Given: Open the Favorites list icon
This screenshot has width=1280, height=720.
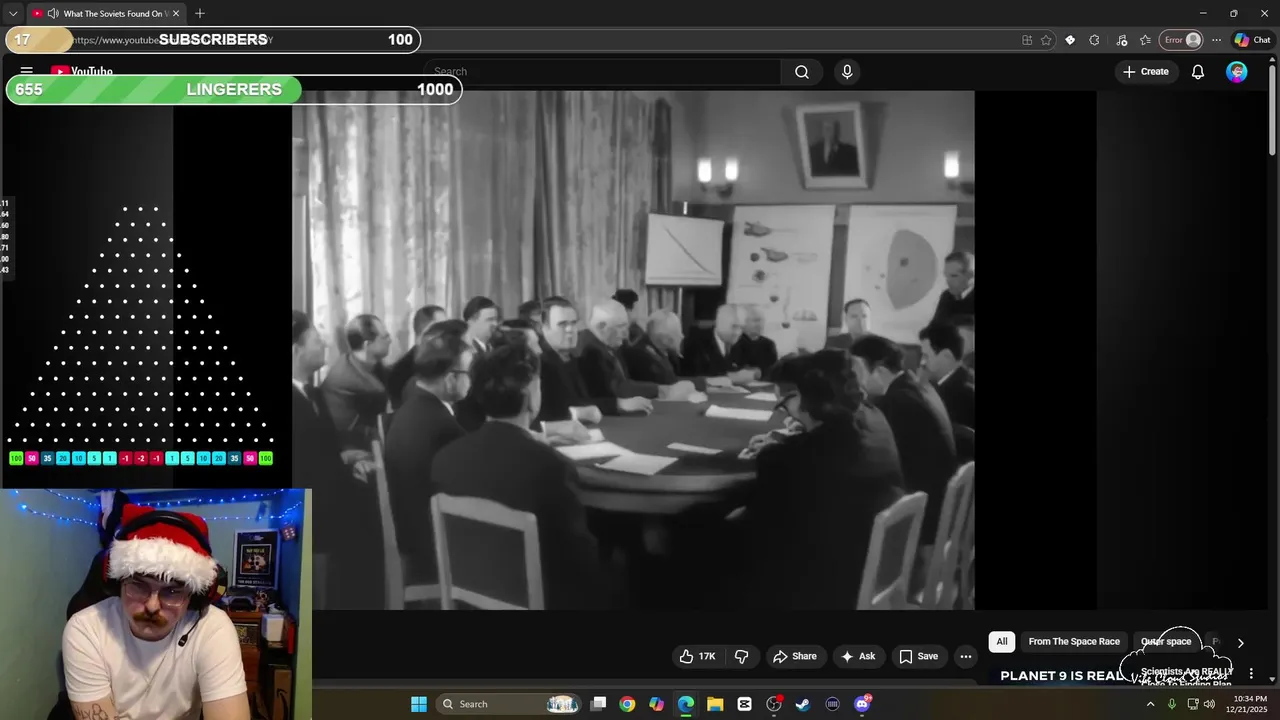Looking at the screenshot, I should (1145, 40).
